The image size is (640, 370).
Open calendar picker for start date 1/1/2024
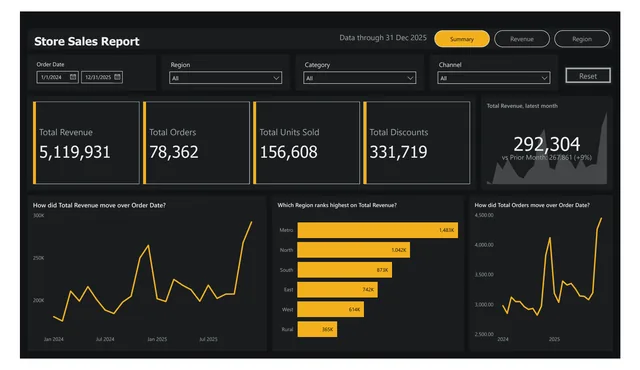click(x=73, y=77)
